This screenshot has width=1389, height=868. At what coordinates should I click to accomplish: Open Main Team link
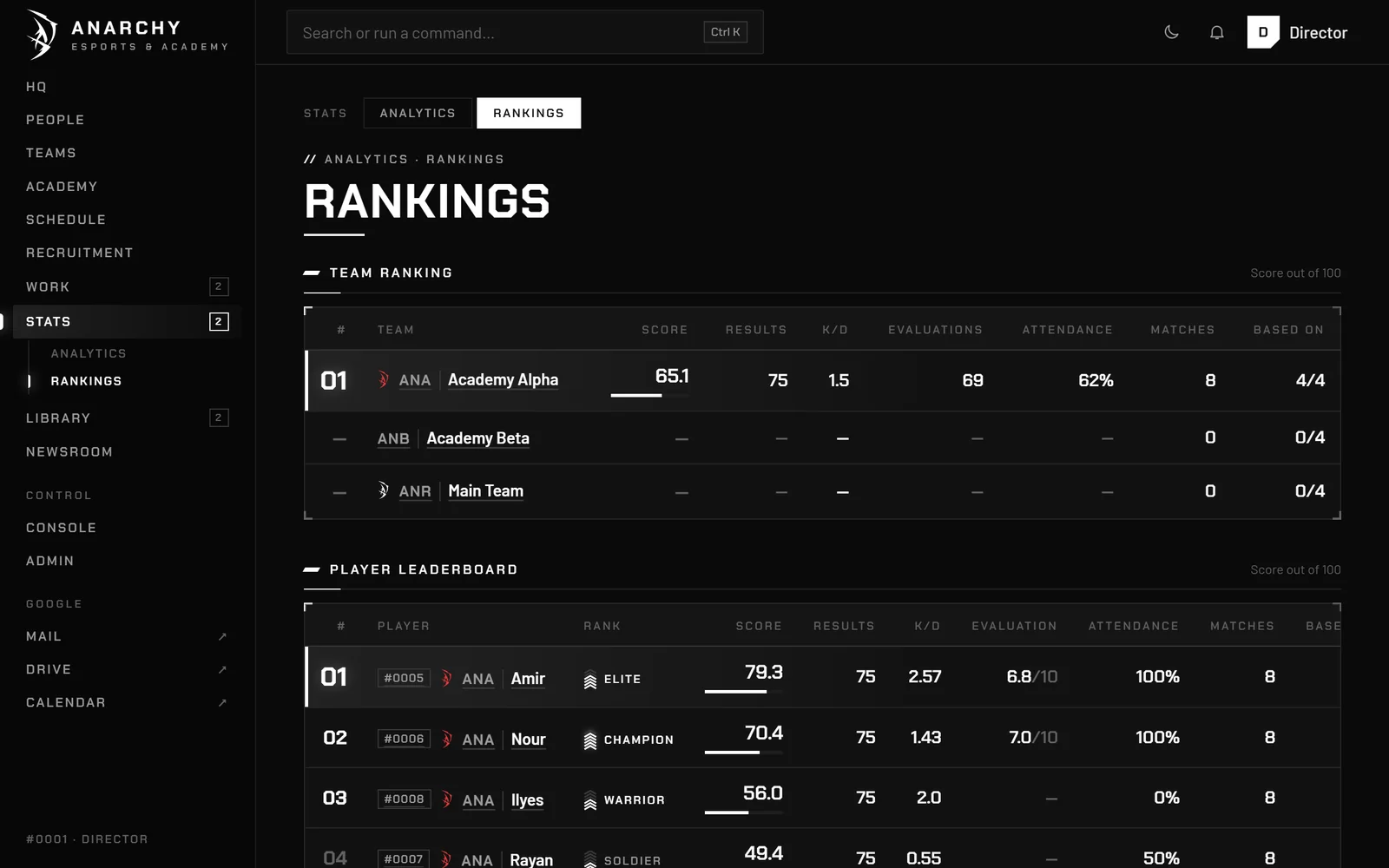click(x=485, y=490)
